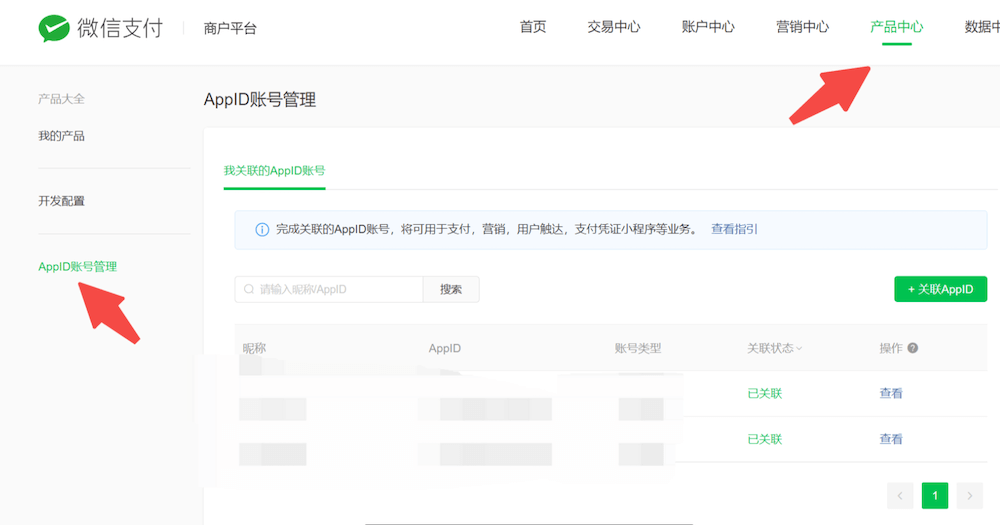Focus the 请输入昵称/AppID search field

tap(338, 290)
